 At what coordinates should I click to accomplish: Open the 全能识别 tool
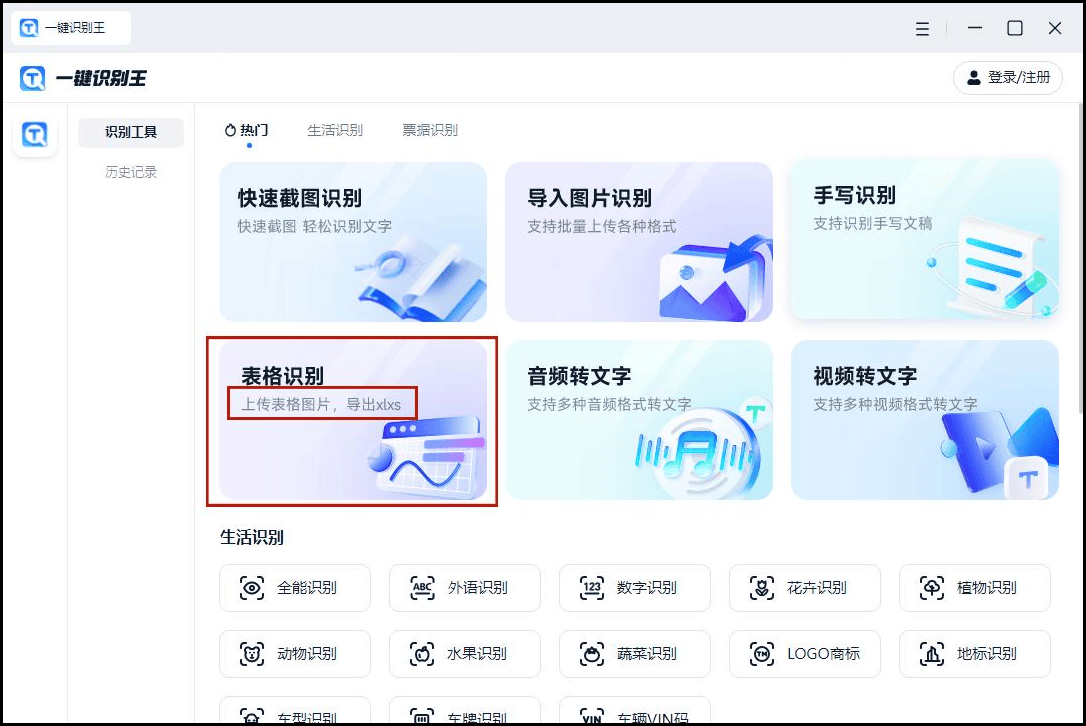coord(294,588)
